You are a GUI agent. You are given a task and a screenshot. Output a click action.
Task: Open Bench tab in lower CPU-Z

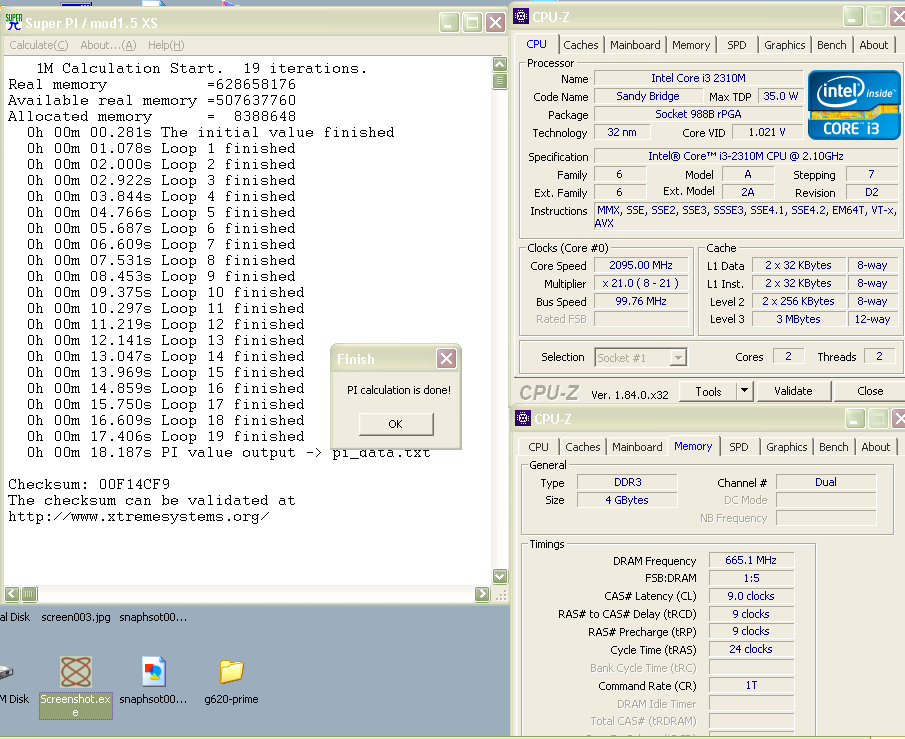pyautogui.click(x=833, y=447)
